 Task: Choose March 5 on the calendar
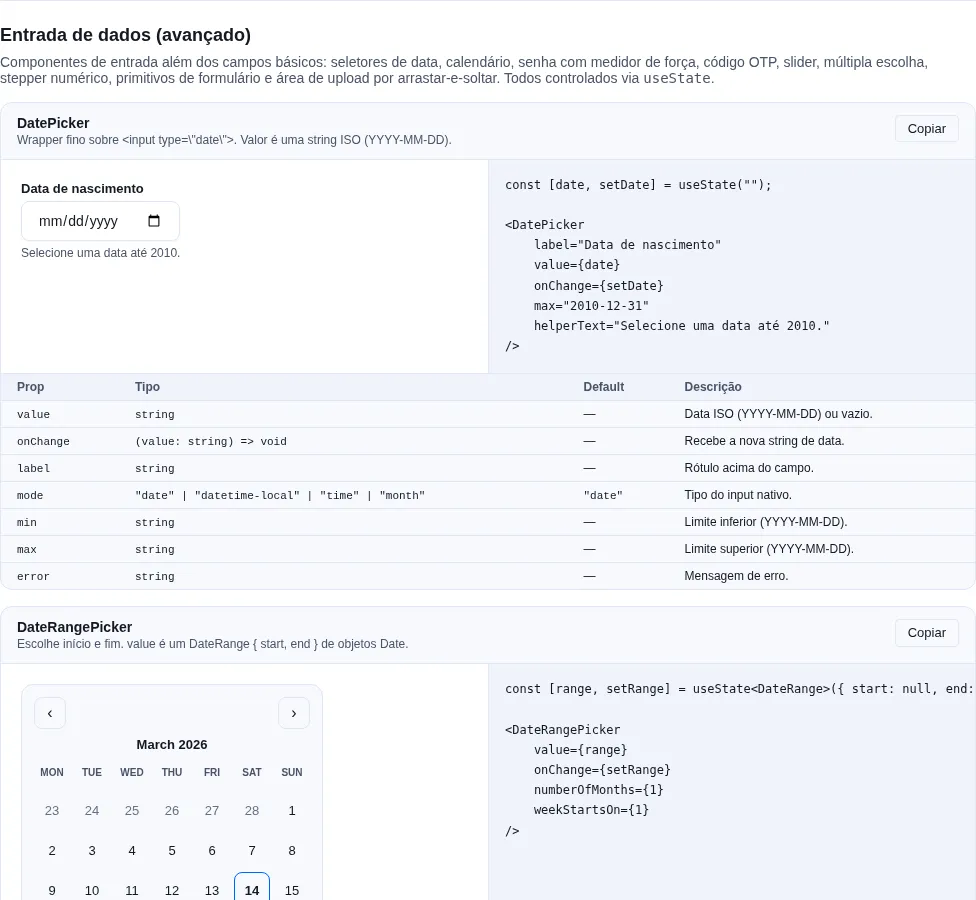point(172,850)
